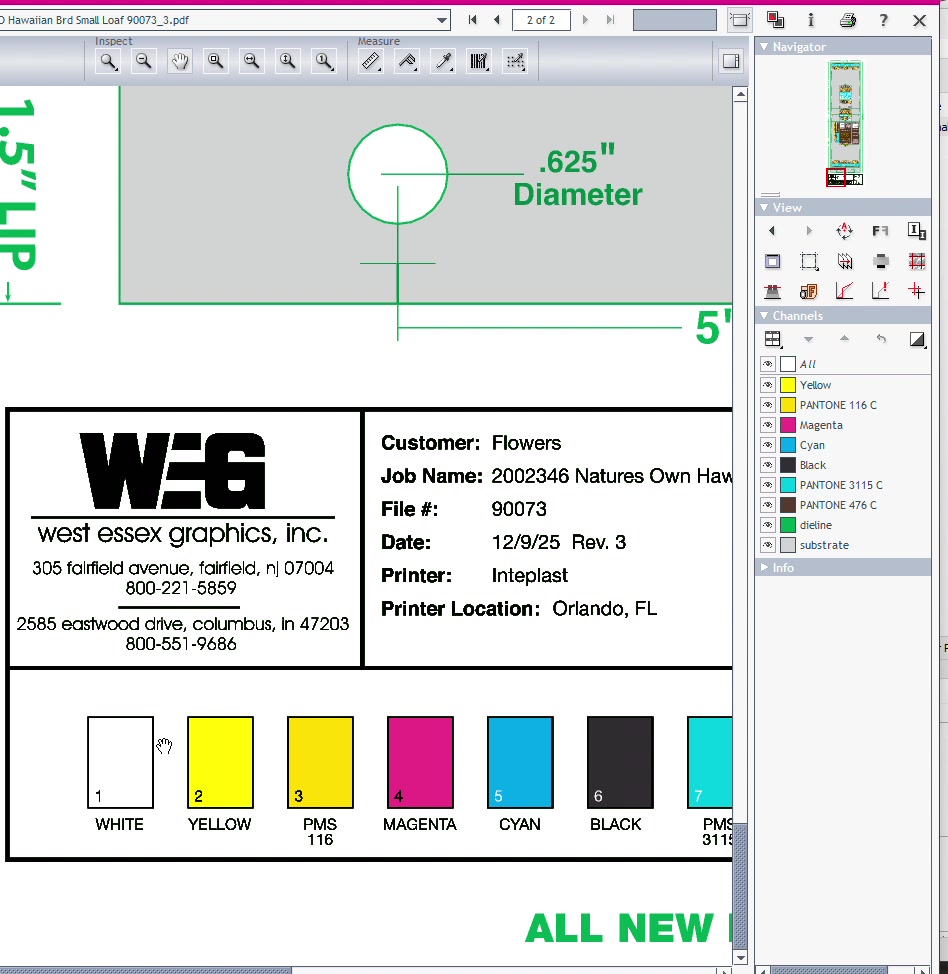The height and width of the screenshot is (974, 948).
Task: Select the Zoom In tool
Action: [107, 61]
